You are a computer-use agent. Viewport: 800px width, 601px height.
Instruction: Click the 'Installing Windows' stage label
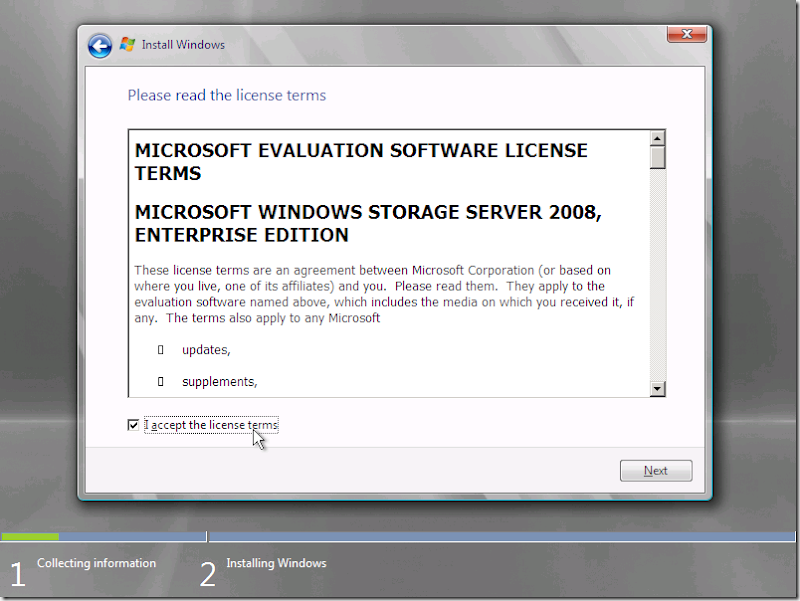276,563
